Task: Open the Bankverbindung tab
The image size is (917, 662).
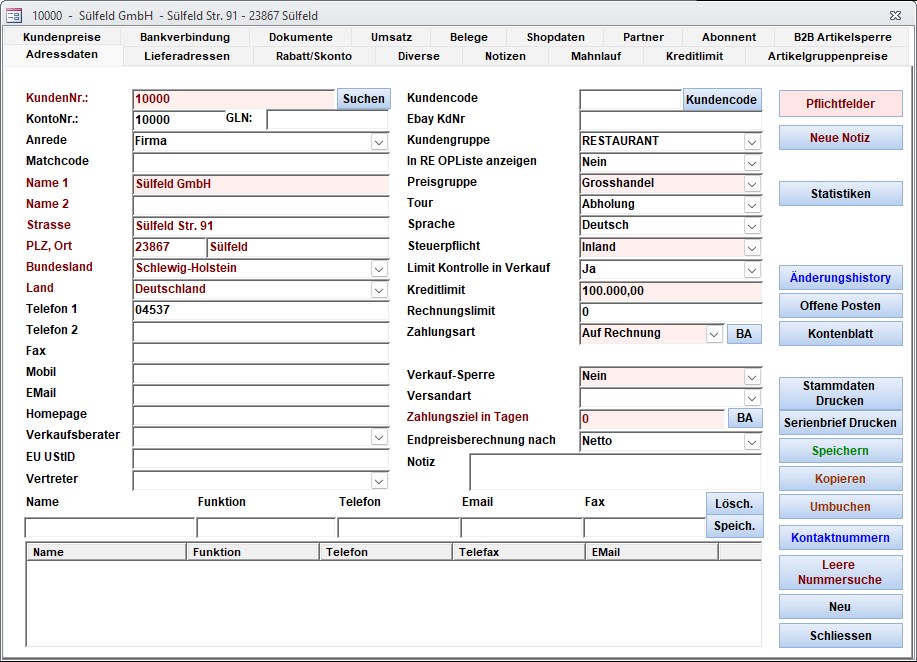Action: [185, 37]
